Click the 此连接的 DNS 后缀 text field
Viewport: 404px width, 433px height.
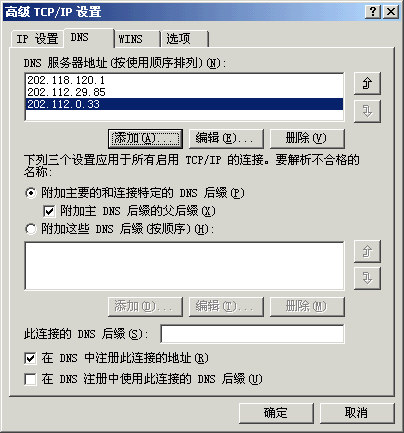[252, 334]
